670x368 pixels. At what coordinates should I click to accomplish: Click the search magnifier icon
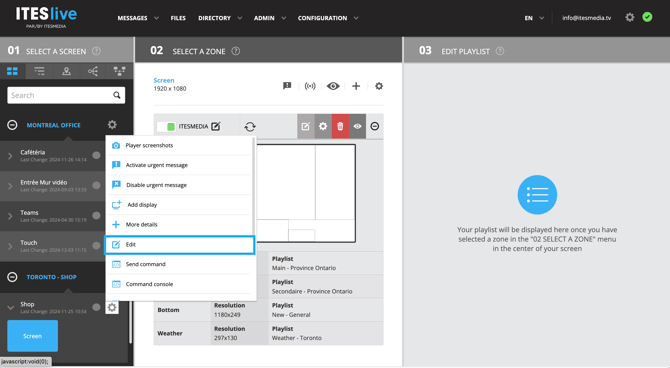pyautogui.click(x=117, y=95)
